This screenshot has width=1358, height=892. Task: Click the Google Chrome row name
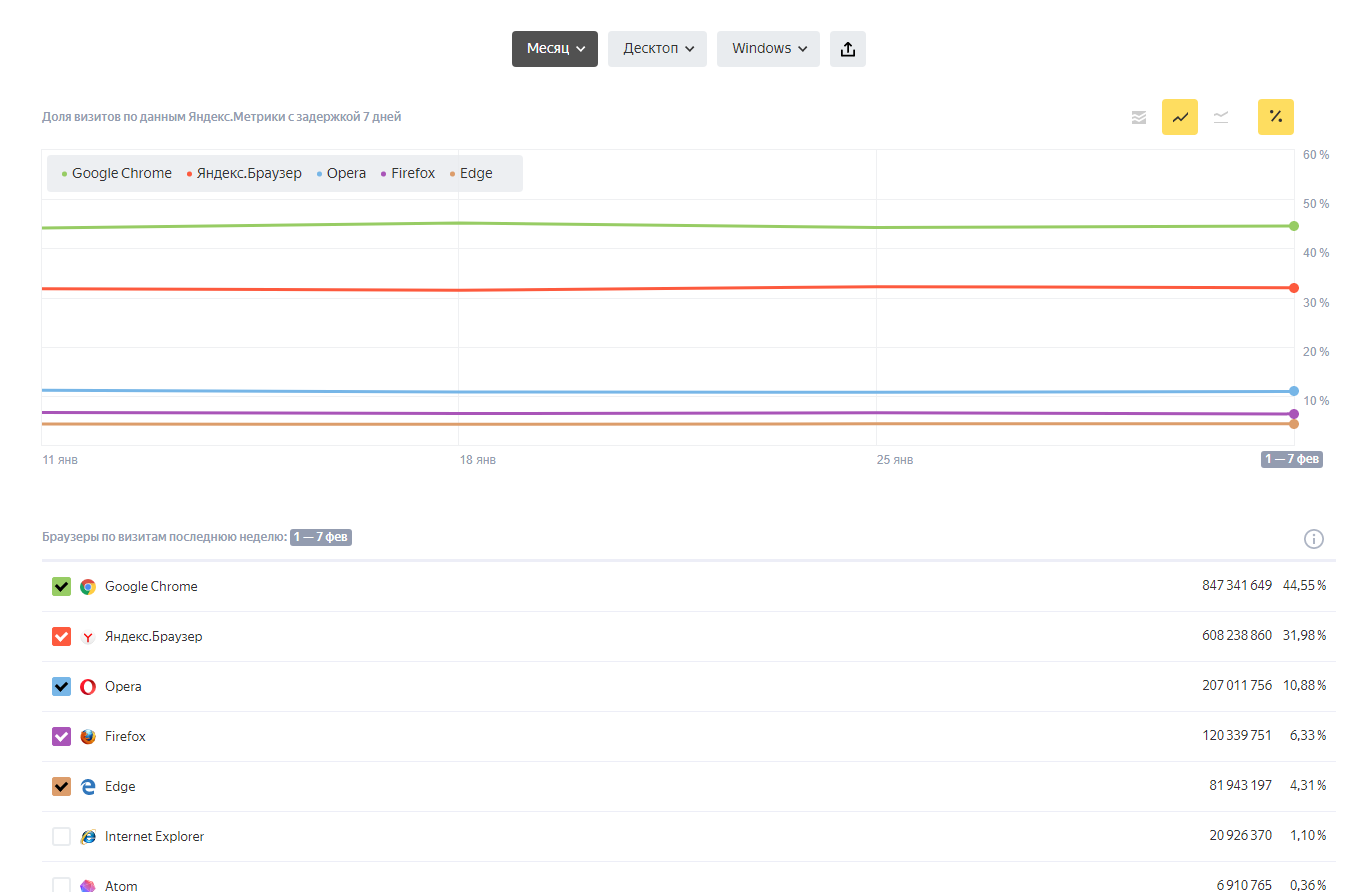[x=151, y=587]
